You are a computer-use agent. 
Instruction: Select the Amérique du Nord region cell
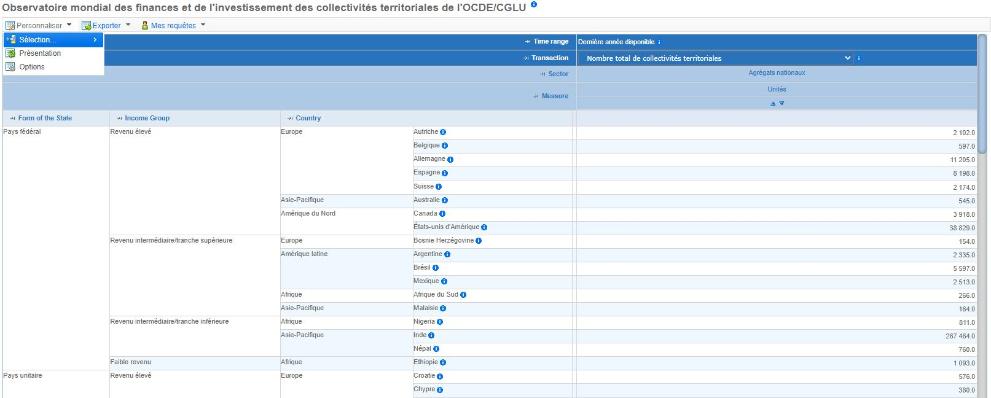pyautogui.click(x=309, y=214)
